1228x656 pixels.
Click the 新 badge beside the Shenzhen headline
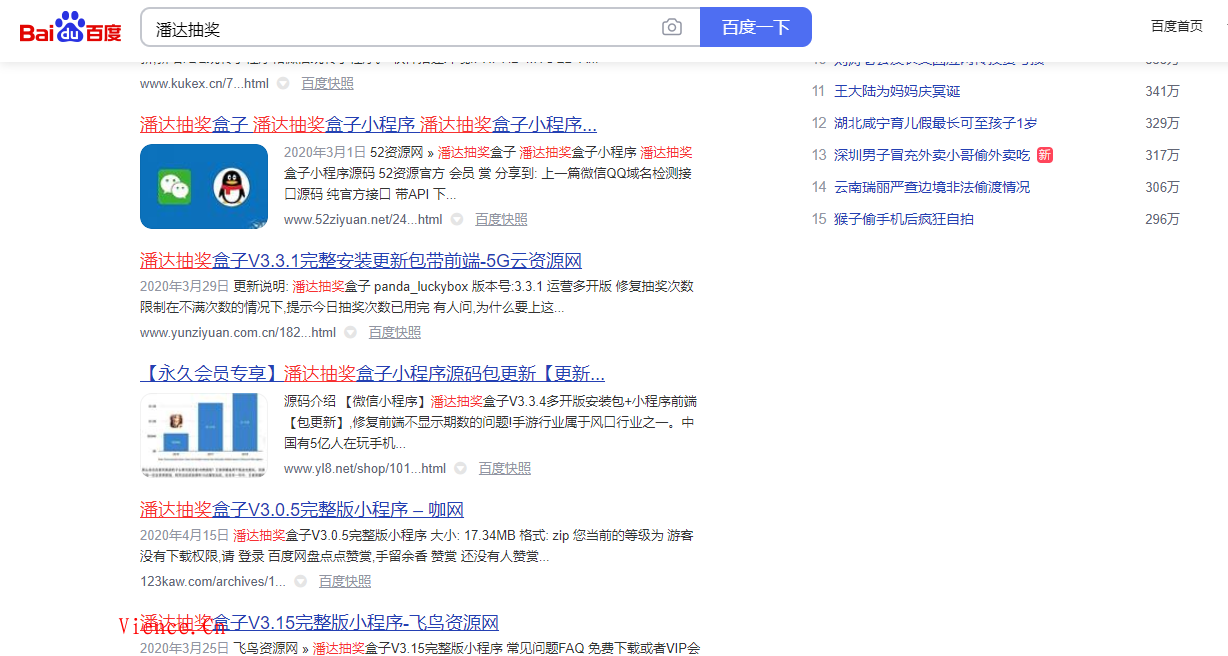[x=1044, y=155]
